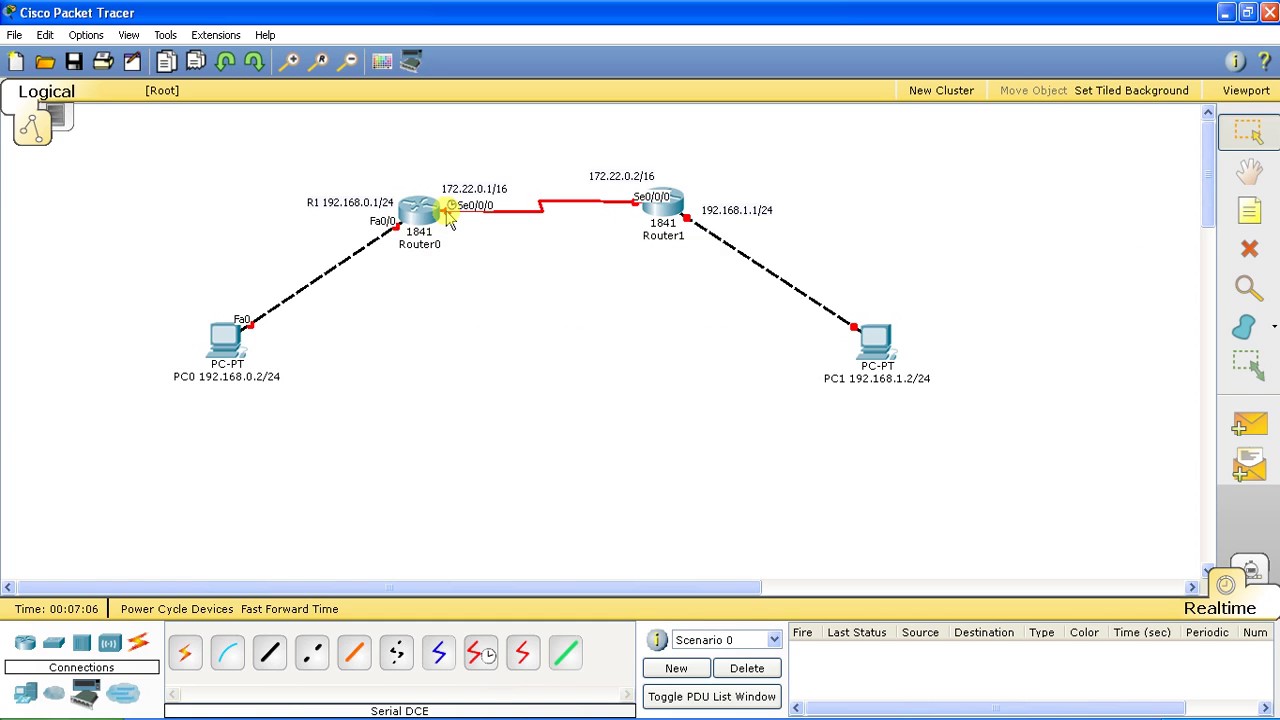
Task: Add a Complex PDU open envelope
Action: 1249,465
